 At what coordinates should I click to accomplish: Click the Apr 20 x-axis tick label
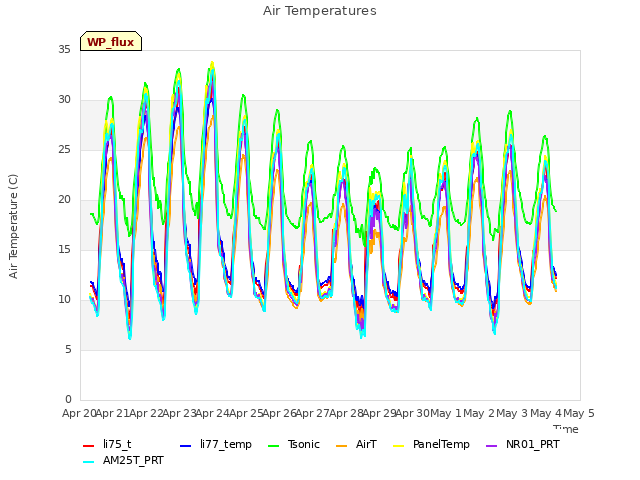[79, 413]
